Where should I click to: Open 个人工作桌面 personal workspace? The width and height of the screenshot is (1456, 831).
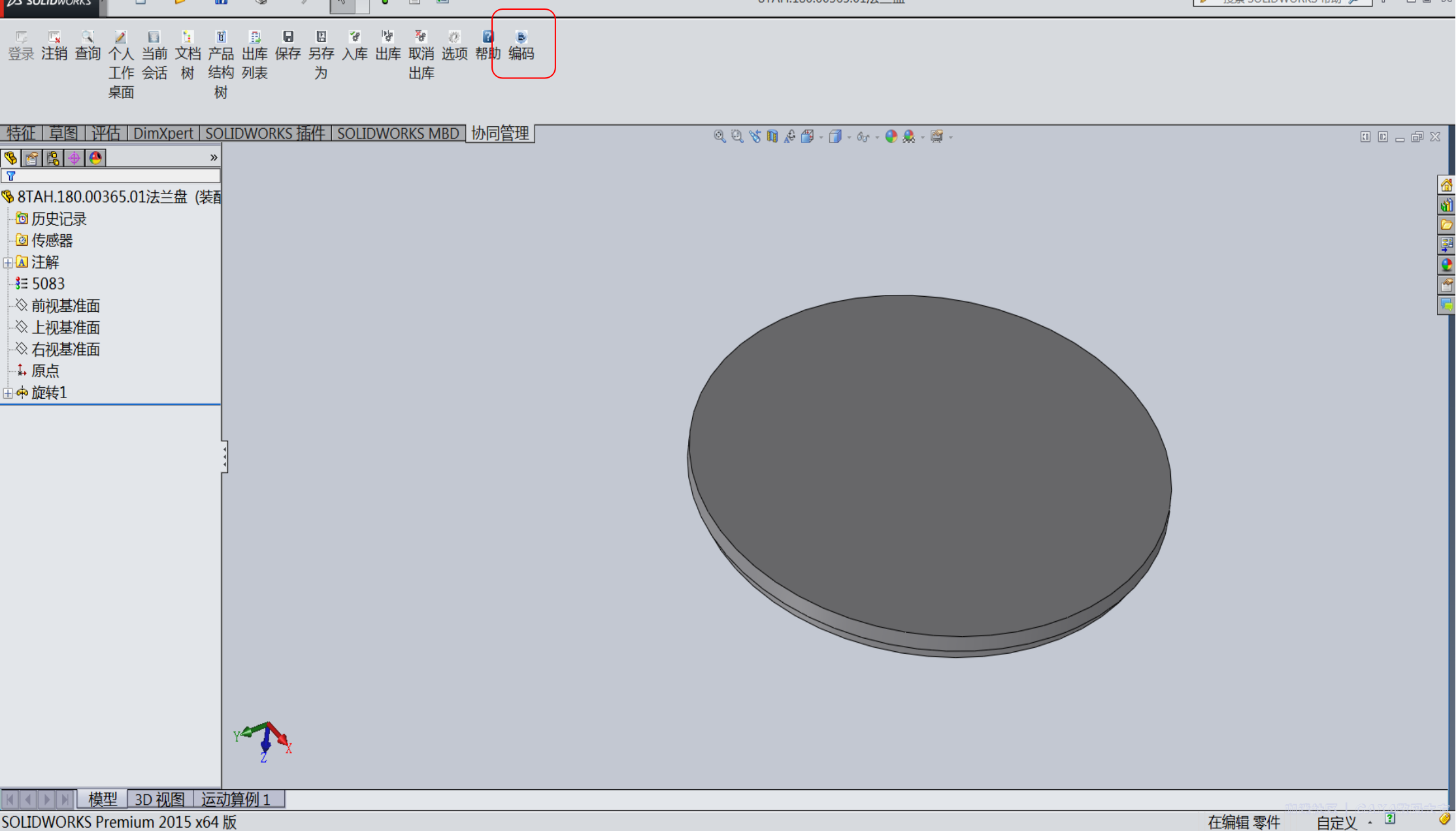click(121, 65)
